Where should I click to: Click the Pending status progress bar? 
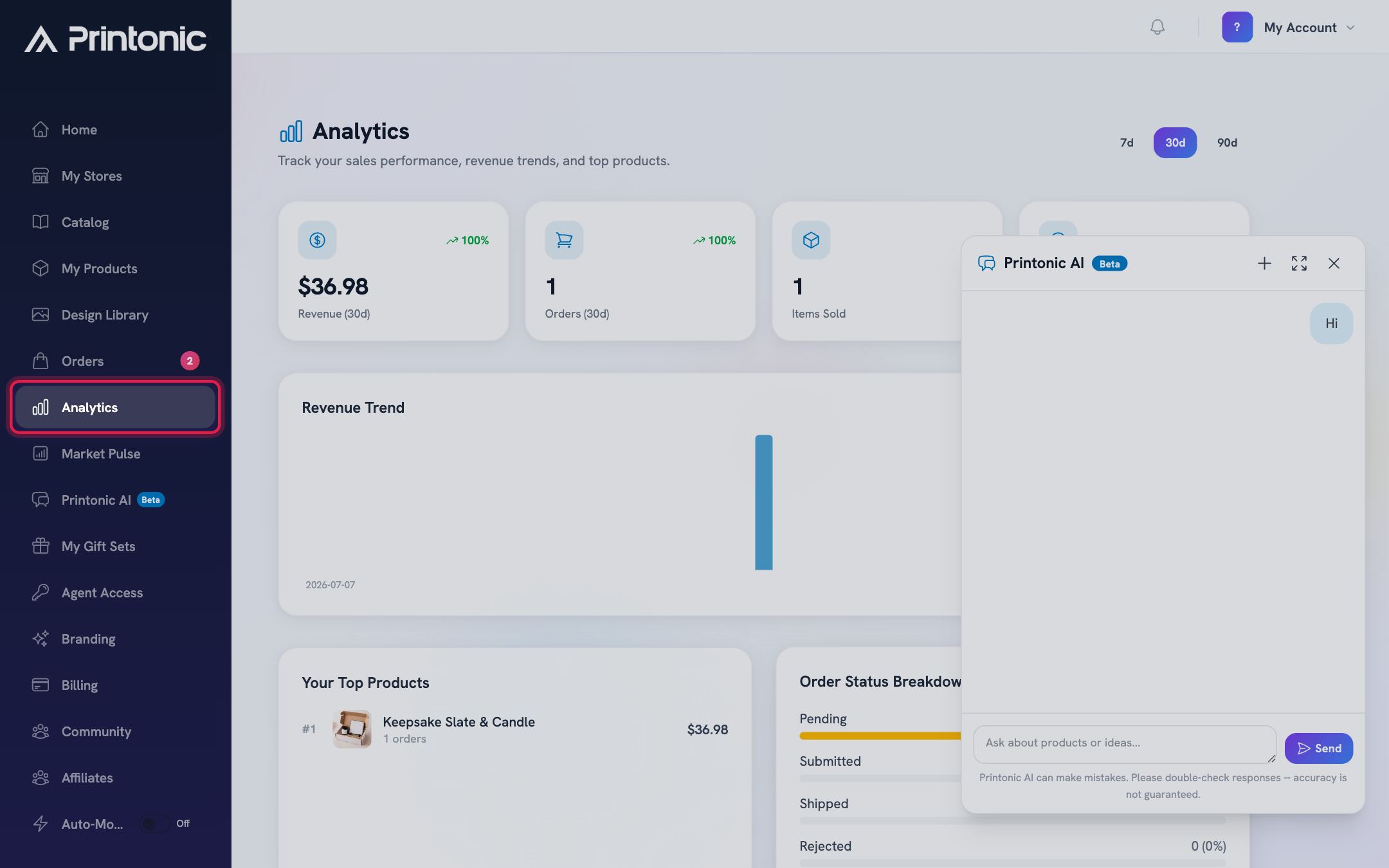pos(880,736)
